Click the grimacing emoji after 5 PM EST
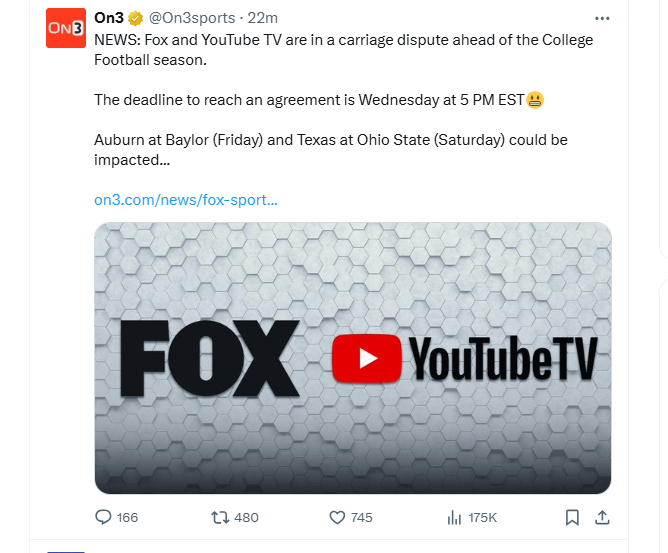The width and height of the screenshot is (668, 553). tap(535, 100)
